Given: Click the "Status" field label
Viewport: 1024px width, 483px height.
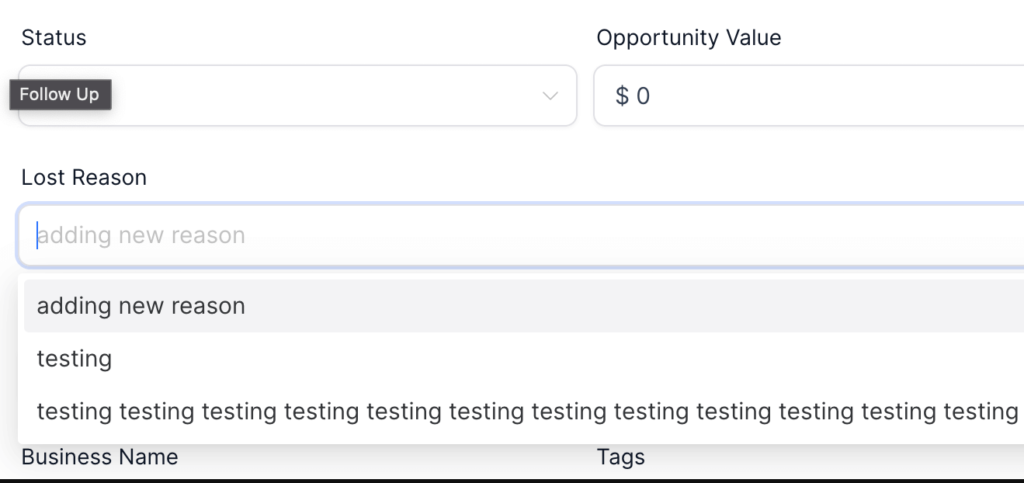Looking at the screenshot, I should pos(54,38).
